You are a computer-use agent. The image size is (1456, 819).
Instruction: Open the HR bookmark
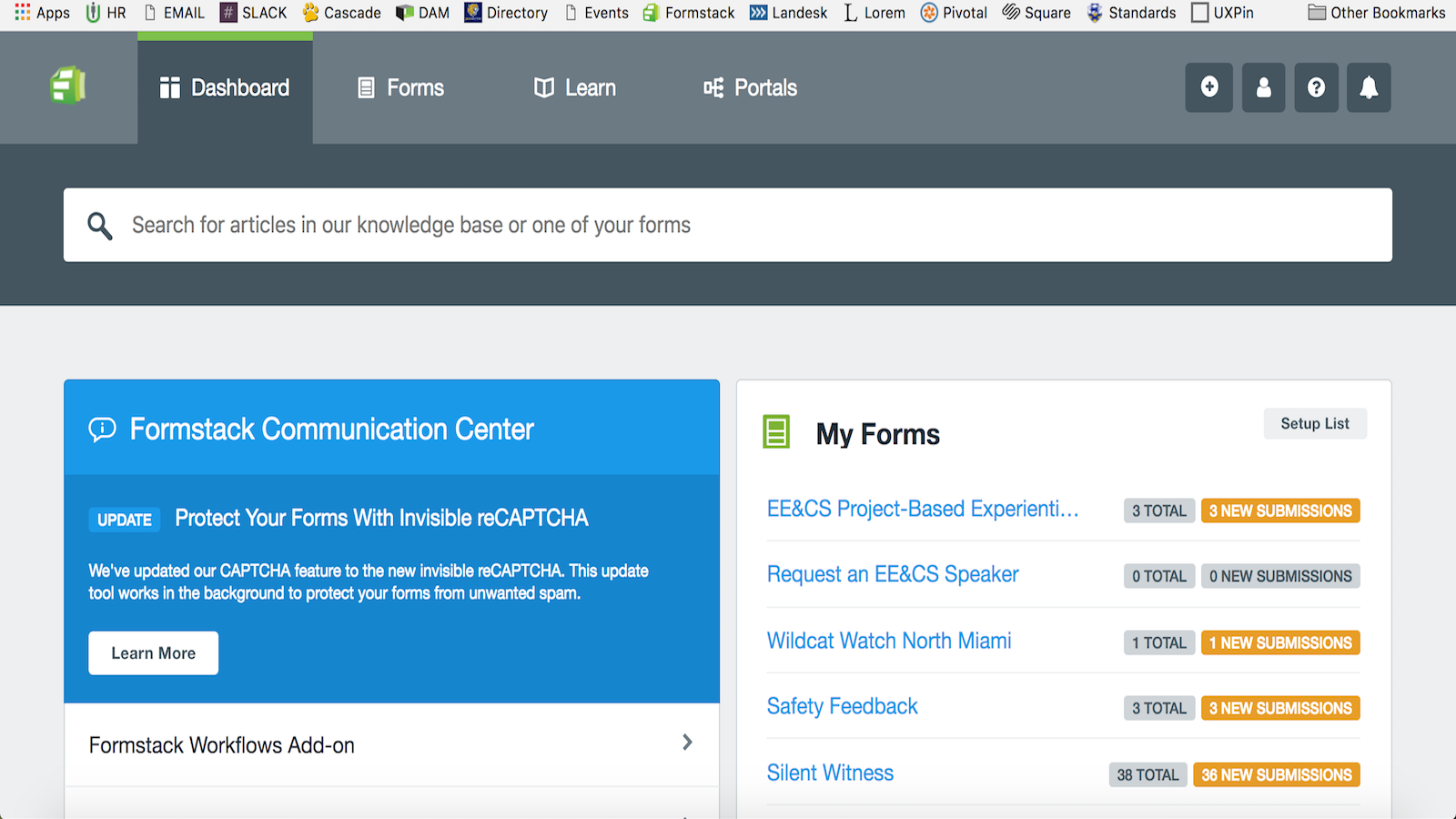(x=106, y=13)
